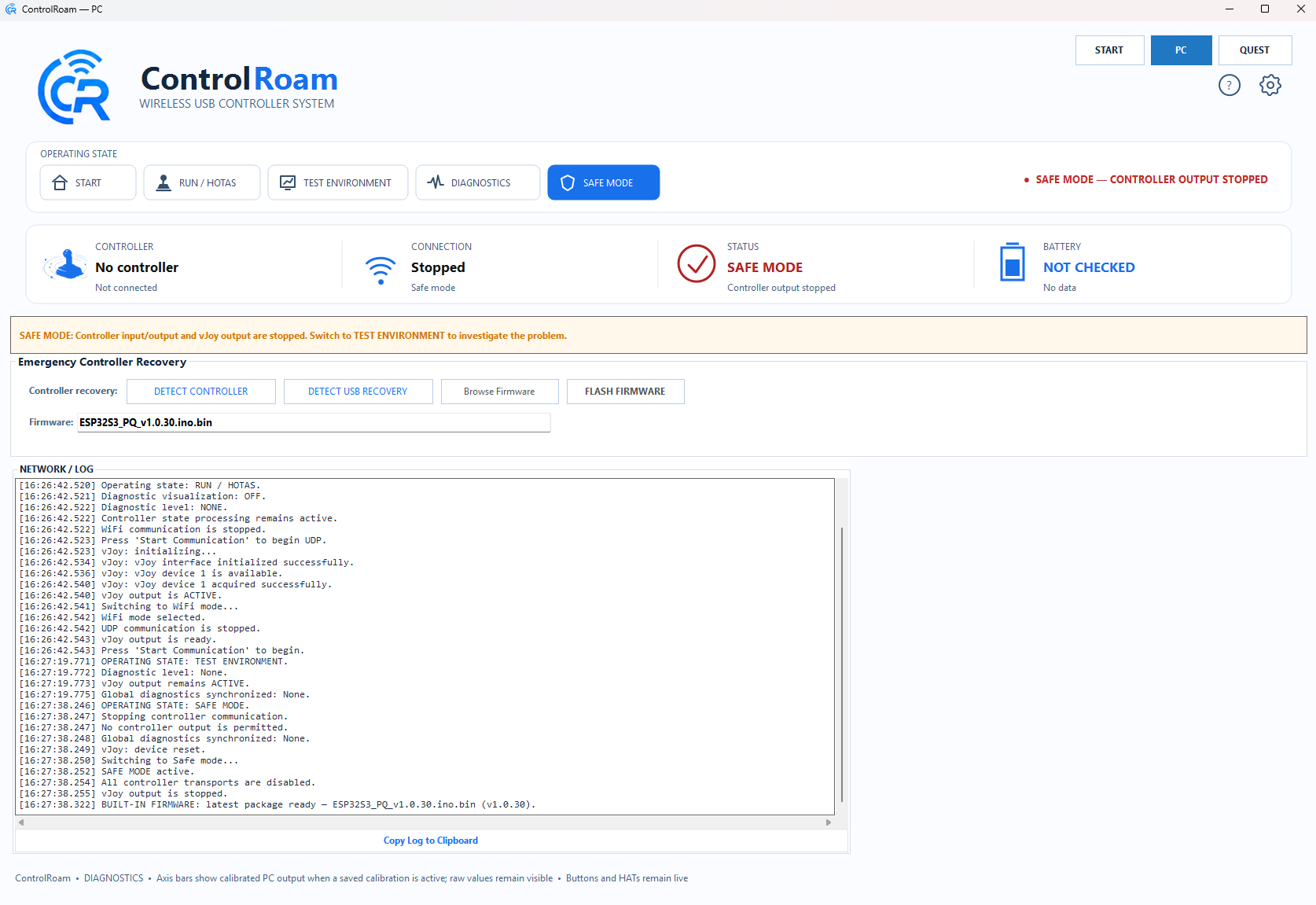Switch to the PC tab
The height and width of the screenshot is (905, 1316).
tap(1181, 50)
